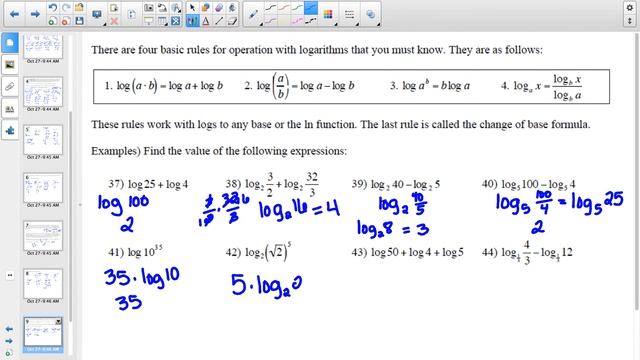
Task: Open page 5 thumbnail in page sorter
Action: coord(43,140)
